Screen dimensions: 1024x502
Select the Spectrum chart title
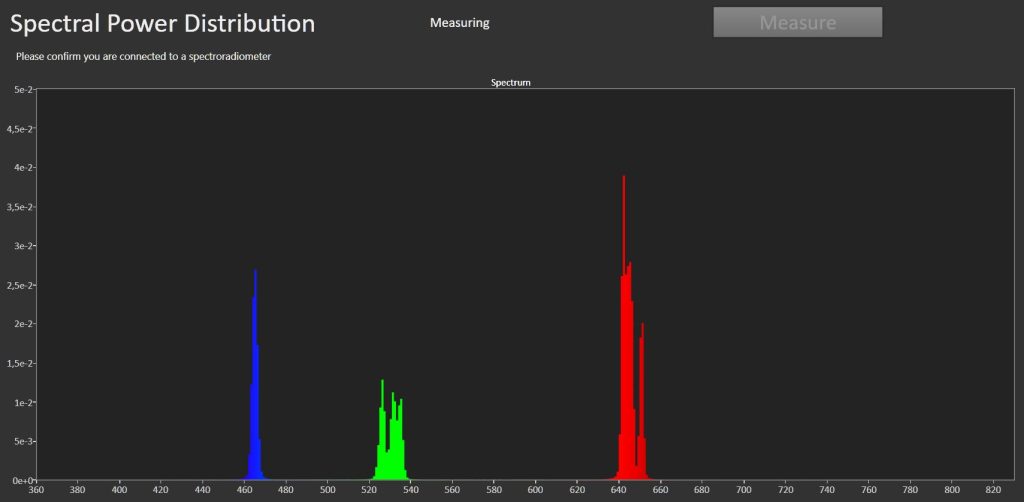point(511,83)
